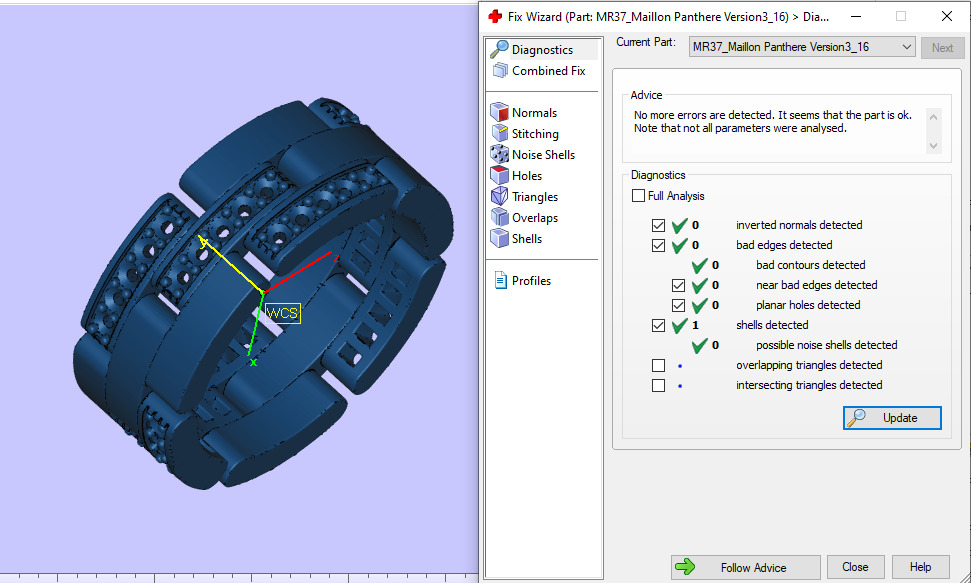This screenshot has height=583, width=971.
Task: Select Combined Fix in the sidebar
Action: tap(548, 71)
